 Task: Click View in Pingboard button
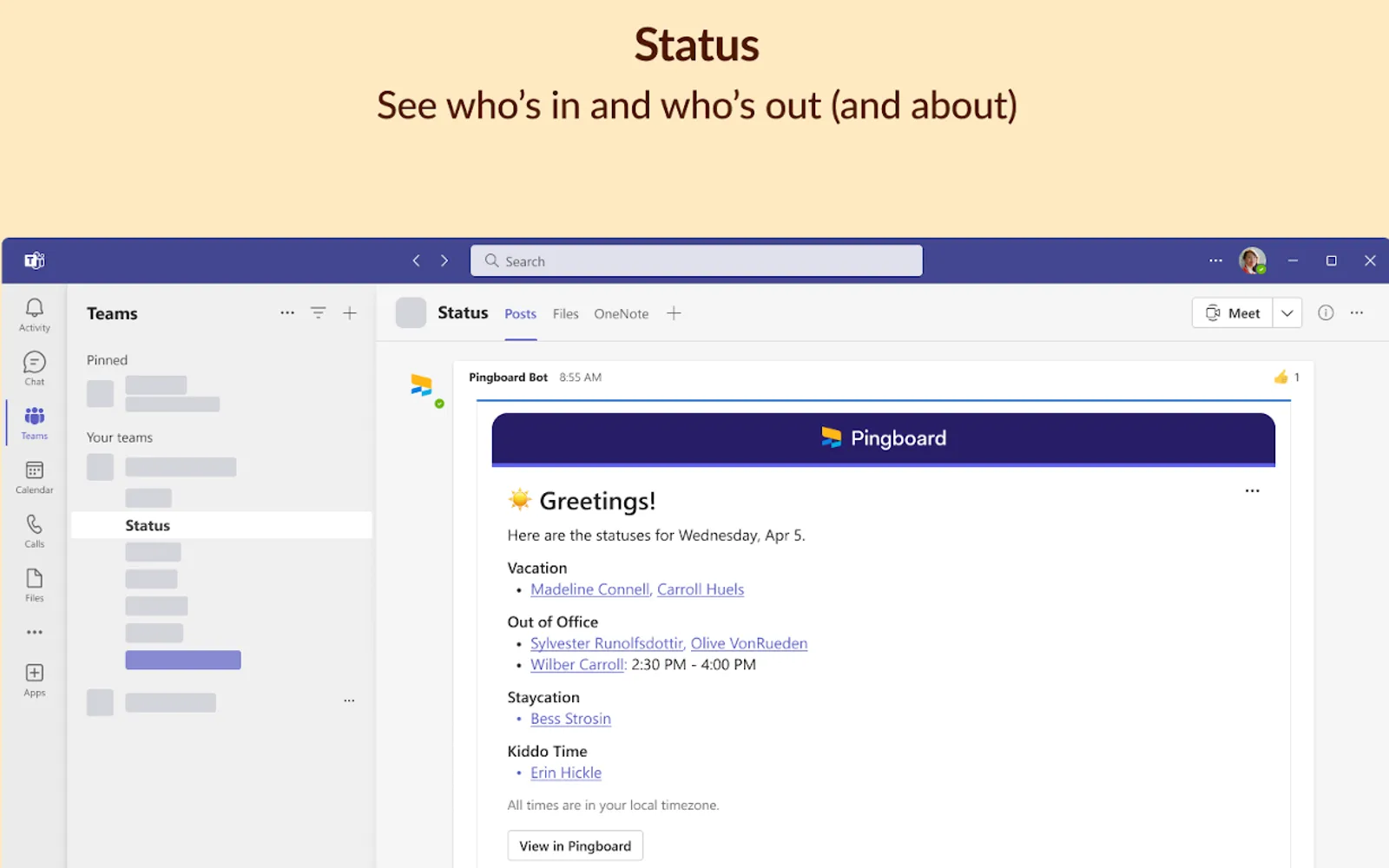coord(575,845)
